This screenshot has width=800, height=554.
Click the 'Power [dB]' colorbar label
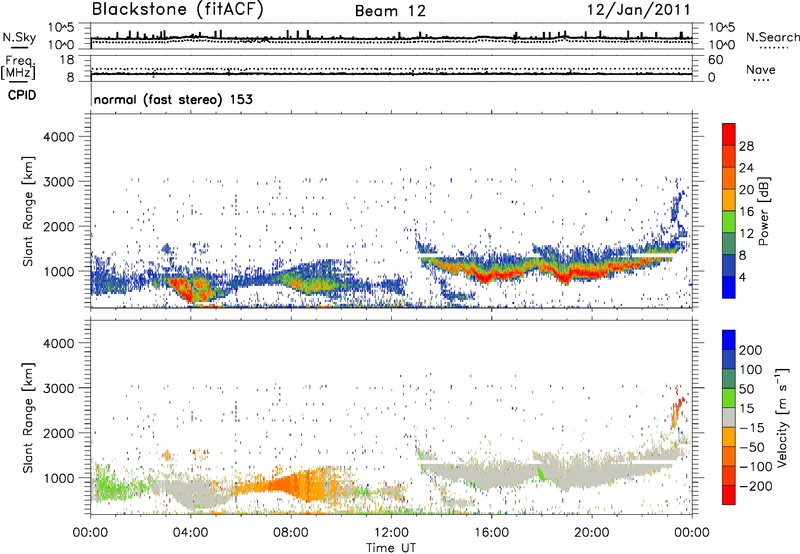pyautogui.click(x=764, y=211)
